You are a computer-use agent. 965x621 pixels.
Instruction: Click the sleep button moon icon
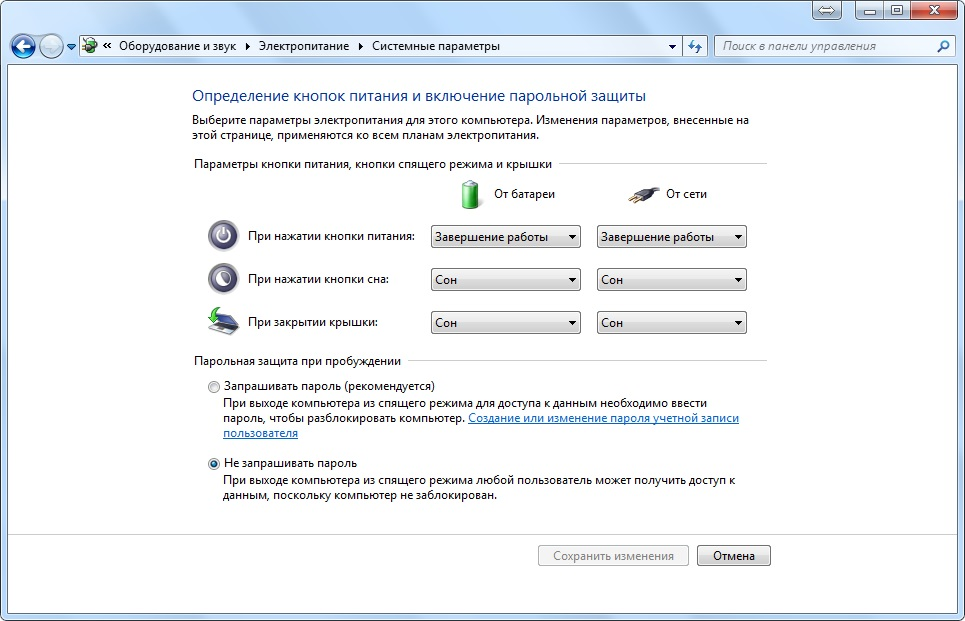223,279
